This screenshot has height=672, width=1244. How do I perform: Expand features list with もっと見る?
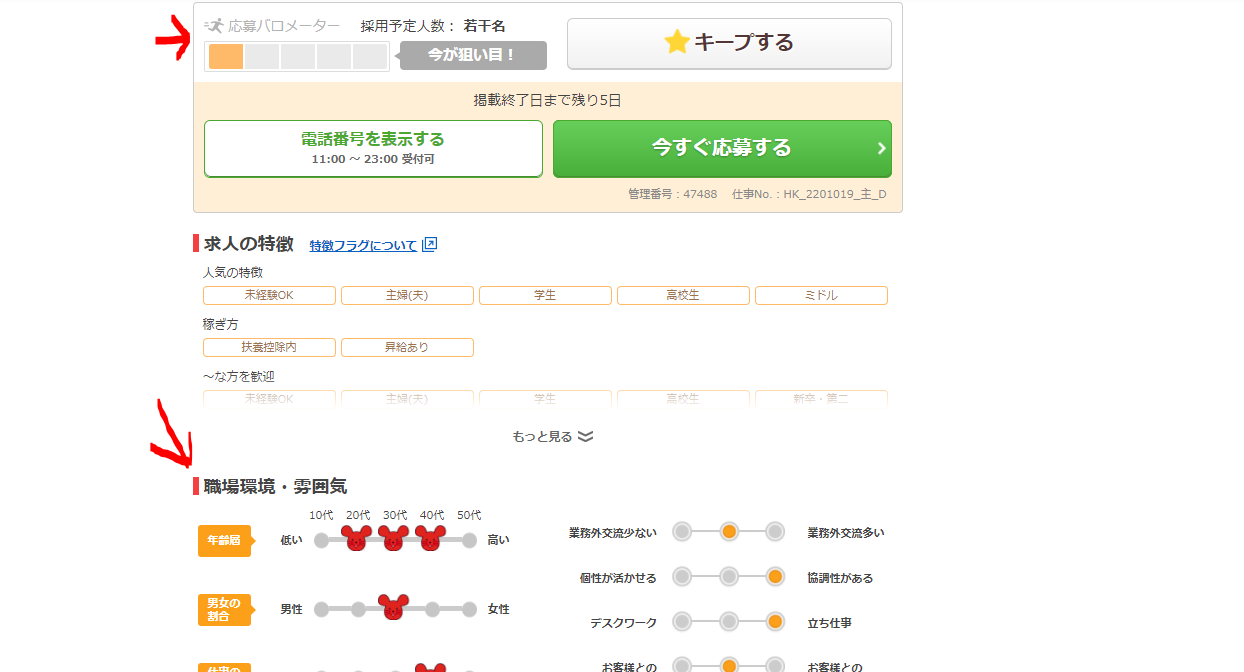coord(552,436)
